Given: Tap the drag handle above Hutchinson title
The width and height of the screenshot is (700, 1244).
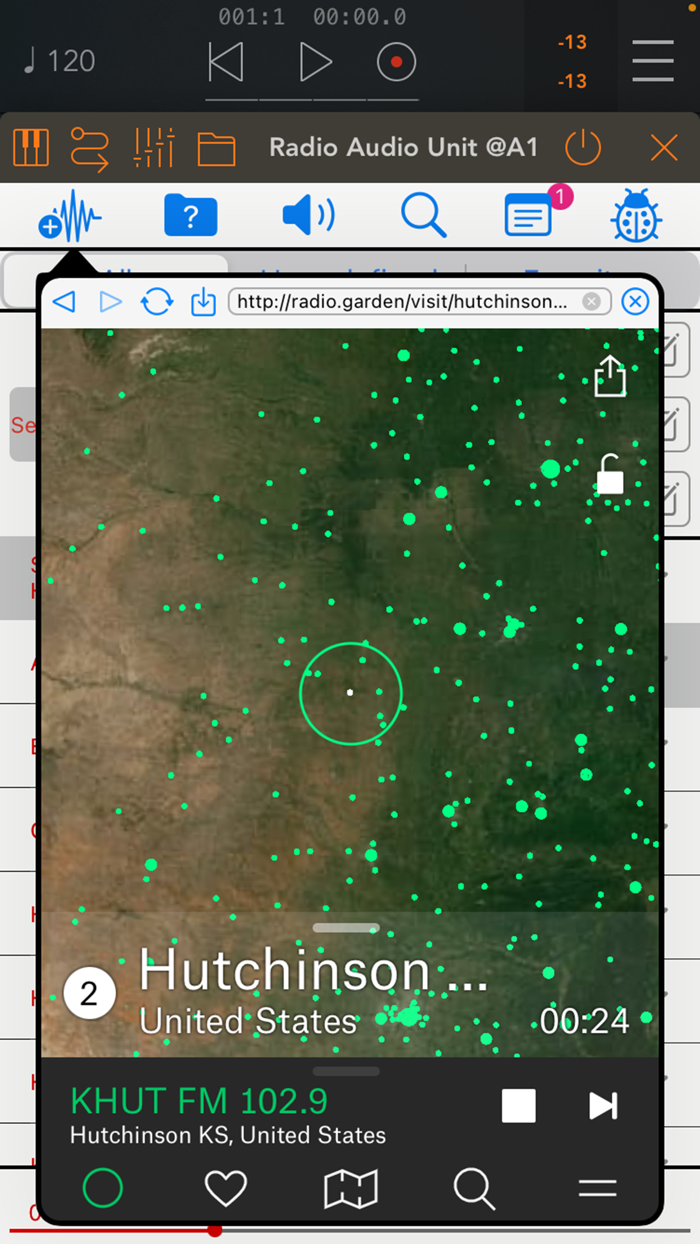Looking at the screenshot, I should [346, 927].
